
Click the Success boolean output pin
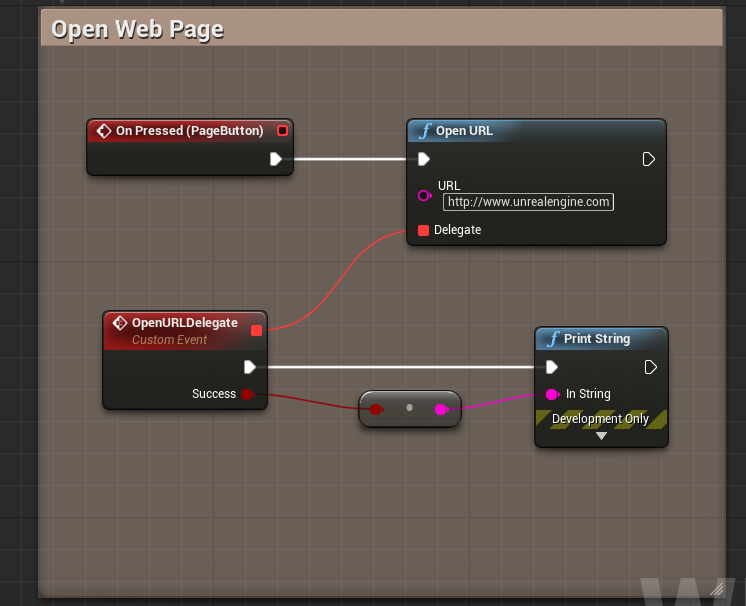click(247, 394)
